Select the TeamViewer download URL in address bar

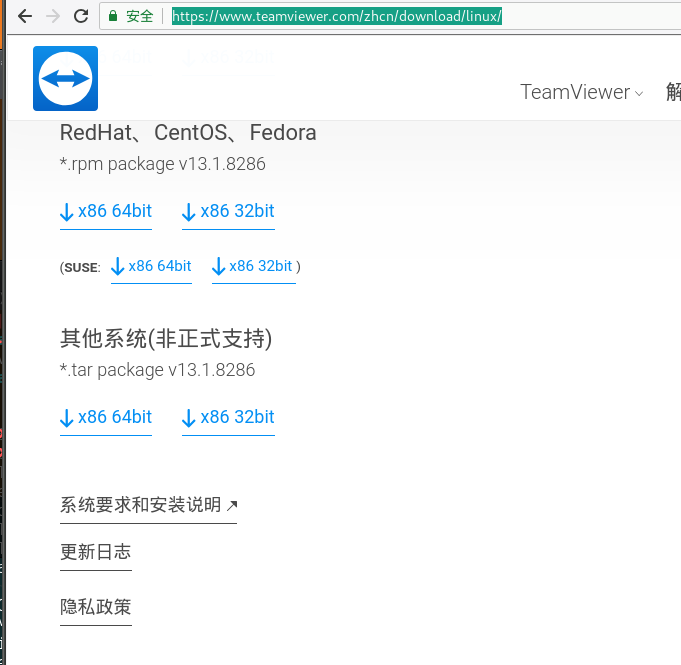[x=337, y=16]
